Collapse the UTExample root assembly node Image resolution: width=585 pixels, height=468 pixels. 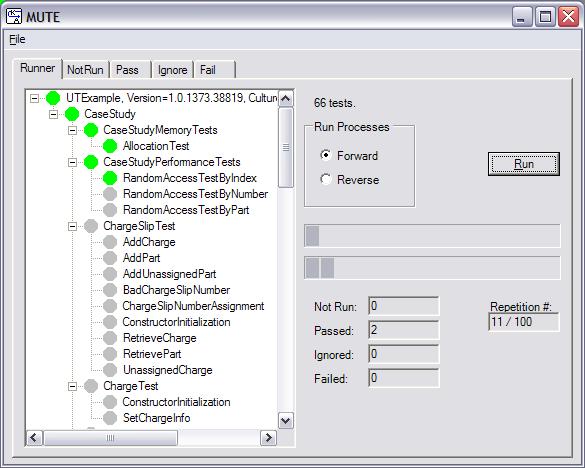(x=34, y=98)
